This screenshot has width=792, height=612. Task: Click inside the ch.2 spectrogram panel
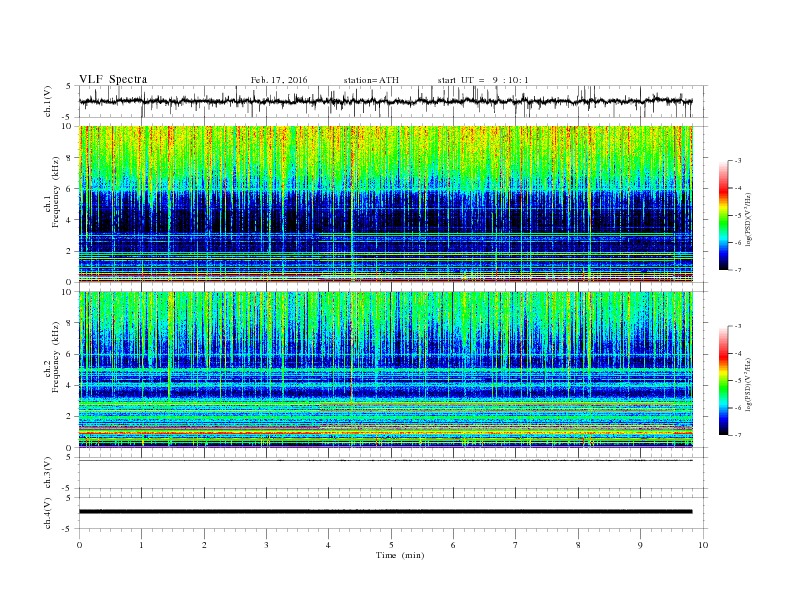click(386, 369)
